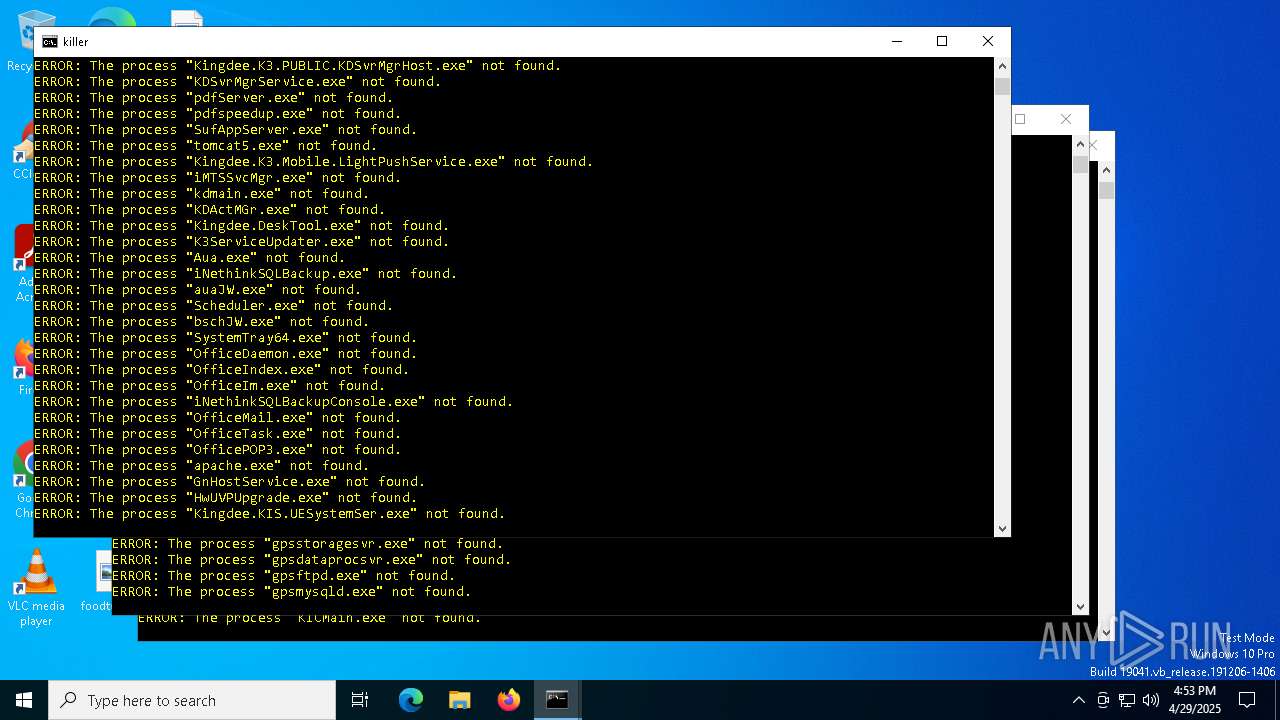The width and height of the screenshot is (1280, 720).
Task: Click the line mentioning "pdfServer.exe"
Action: 214,97
